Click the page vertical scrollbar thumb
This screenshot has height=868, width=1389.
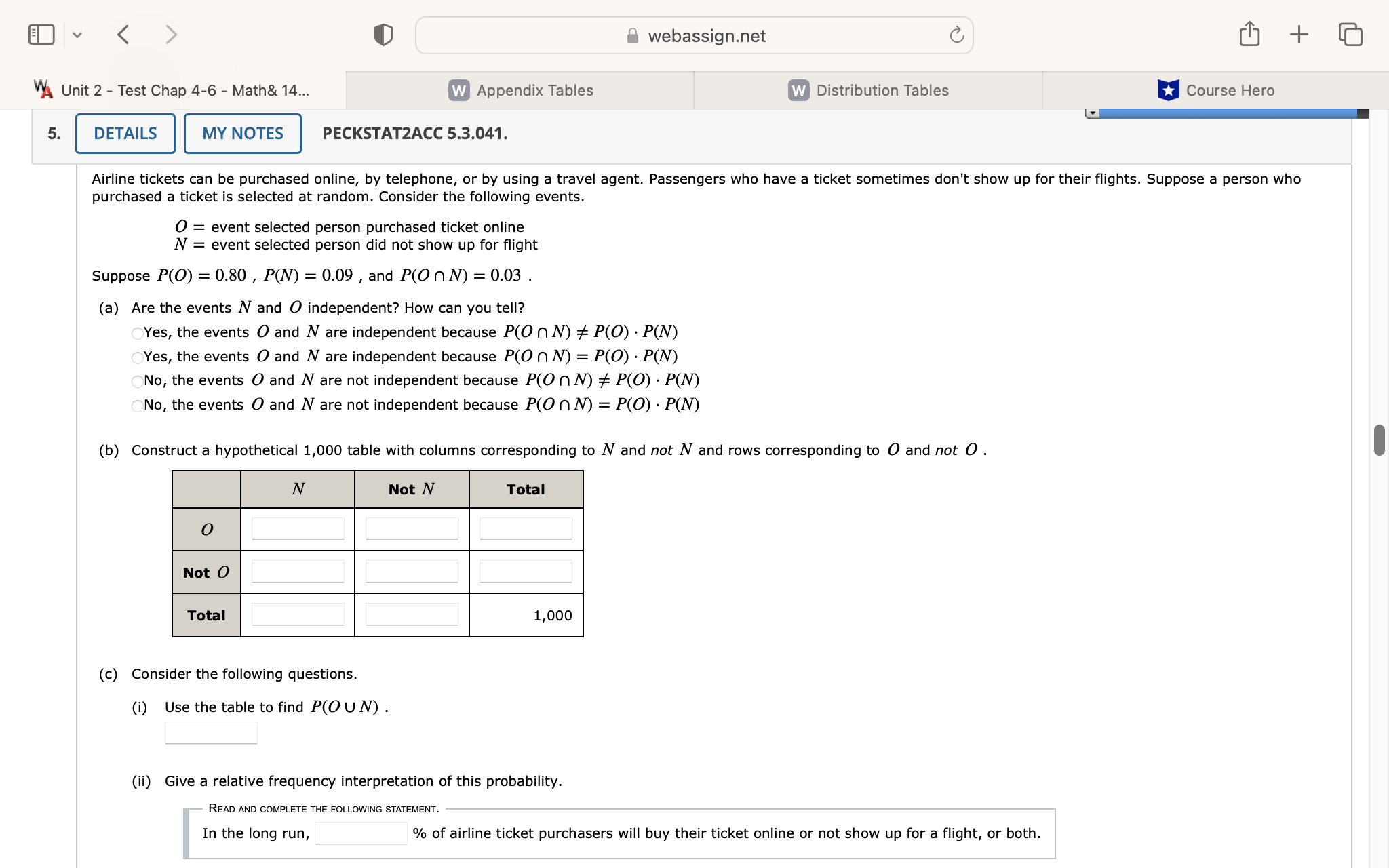(1379, 440)
